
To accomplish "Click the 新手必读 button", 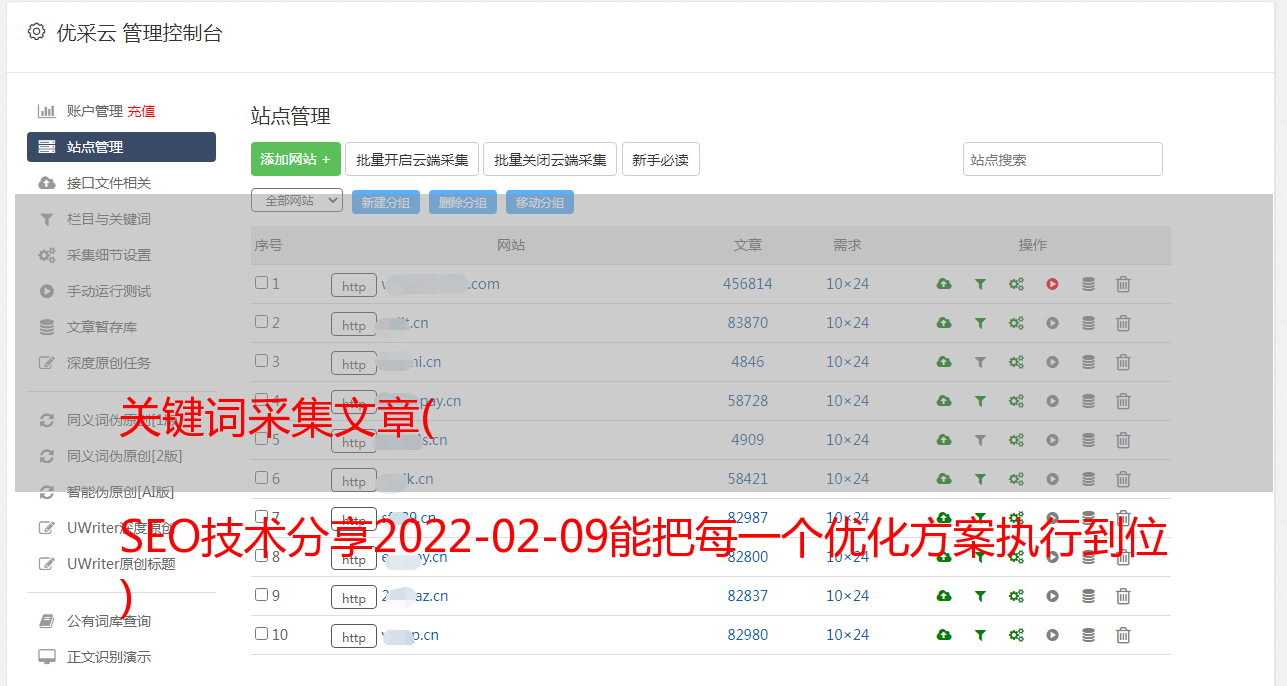I will click(x=660, y=159).
